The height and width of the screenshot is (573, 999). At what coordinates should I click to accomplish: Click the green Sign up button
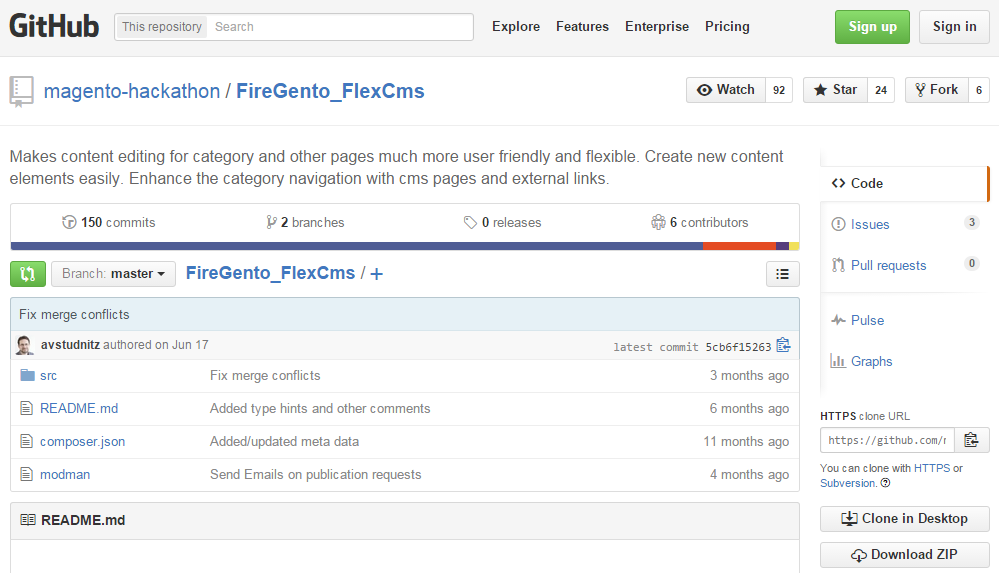[x=872, y=27]
